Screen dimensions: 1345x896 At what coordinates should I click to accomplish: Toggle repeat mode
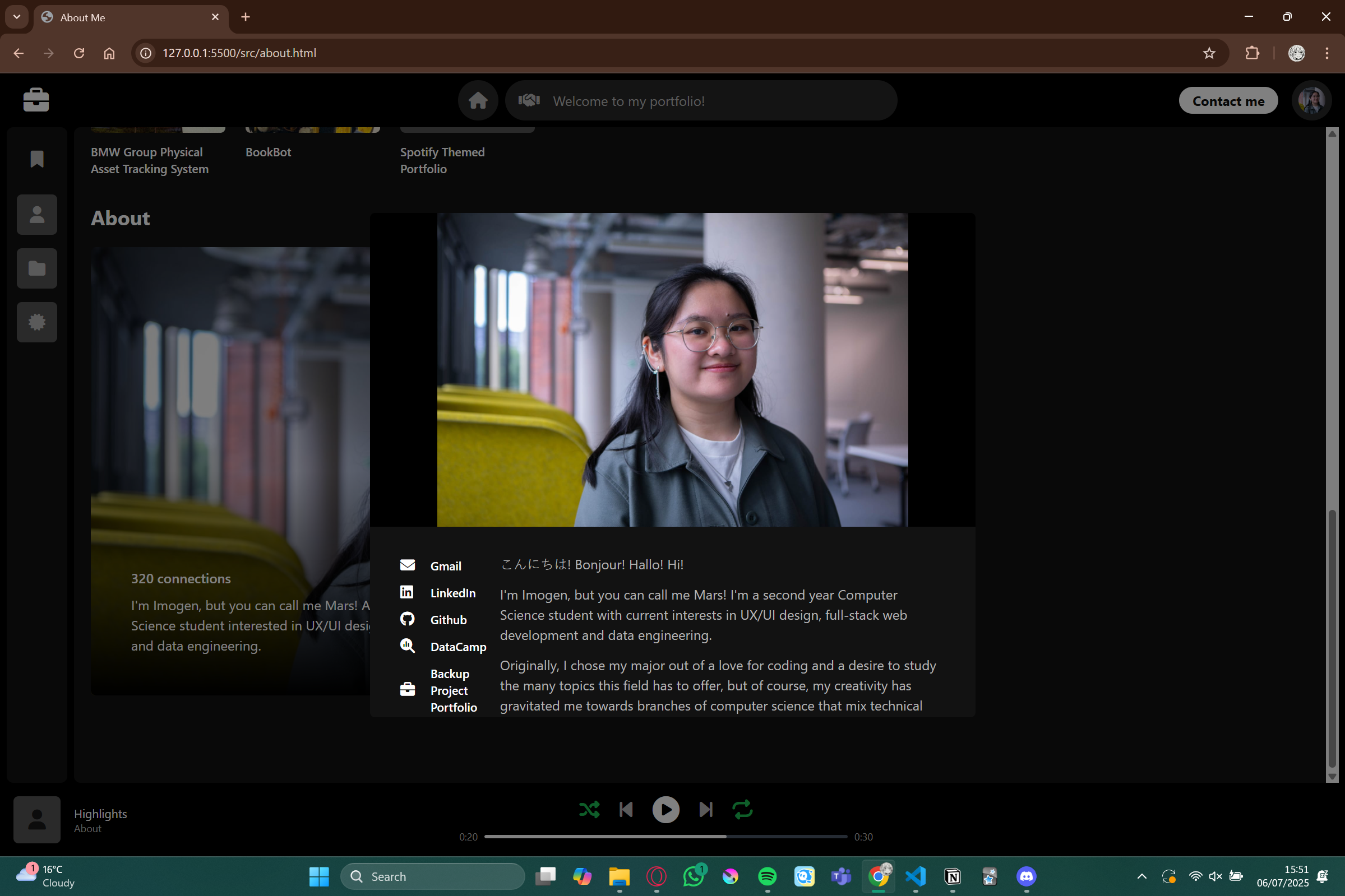(x=742, y=809)
